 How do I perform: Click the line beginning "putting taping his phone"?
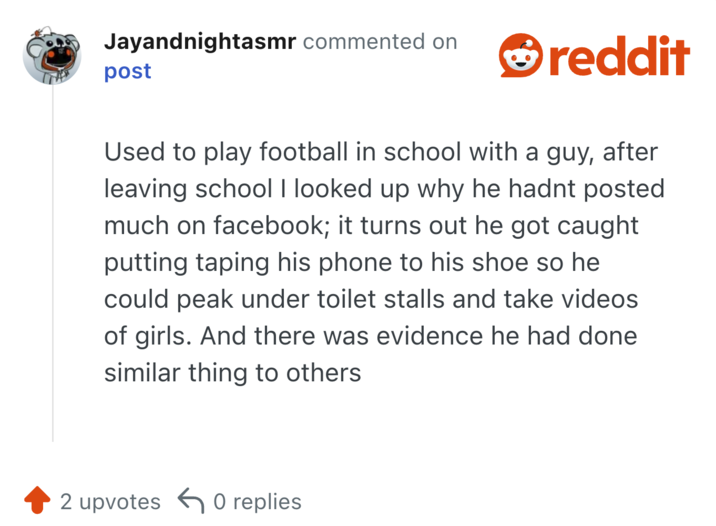pyautogui.click(x=364, y=263)
